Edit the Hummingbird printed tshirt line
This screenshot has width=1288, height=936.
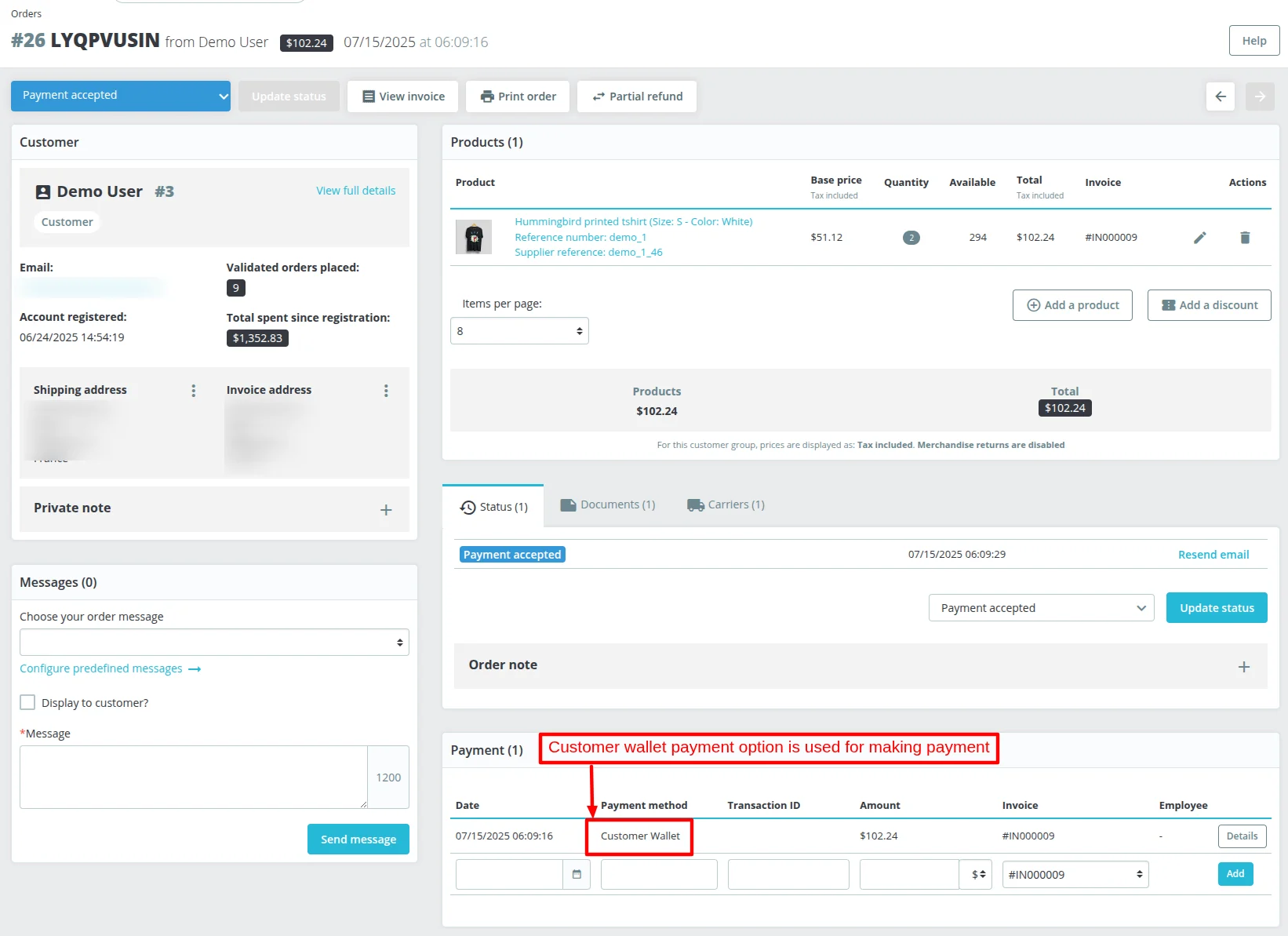[1199, 237]
